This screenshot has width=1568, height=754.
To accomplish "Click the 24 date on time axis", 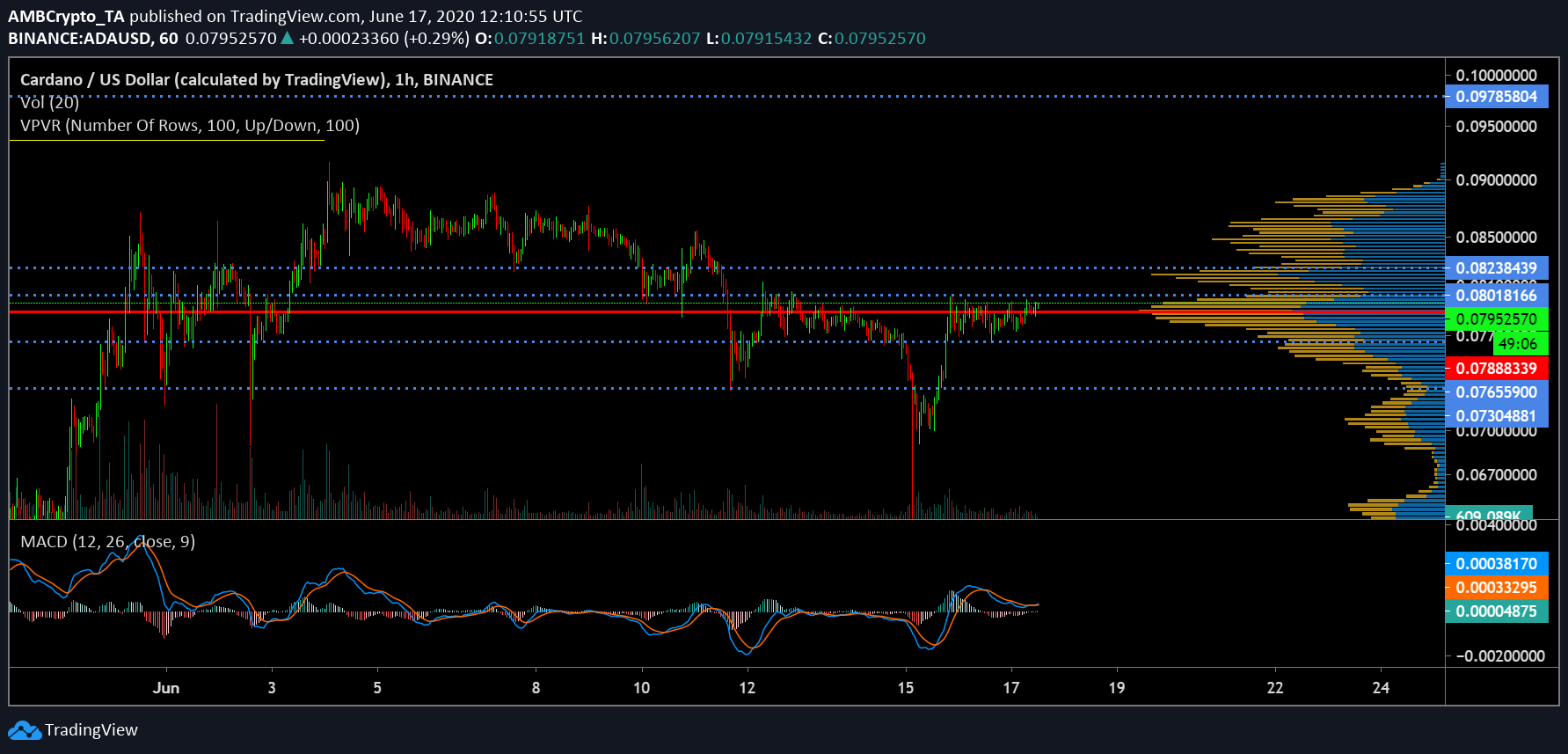I will (x=1381, y=688).
